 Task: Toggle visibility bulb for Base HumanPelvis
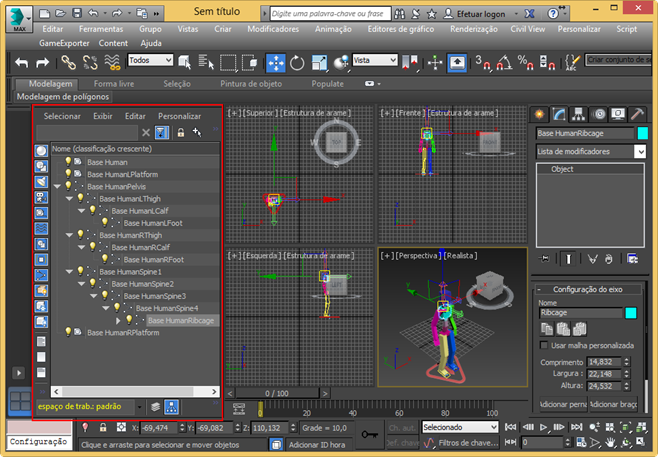click(68, 186)
